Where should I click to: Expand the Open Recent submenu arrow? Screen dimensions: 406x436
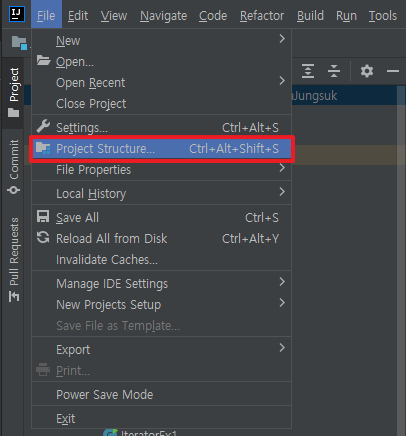[x=282, y=81]
